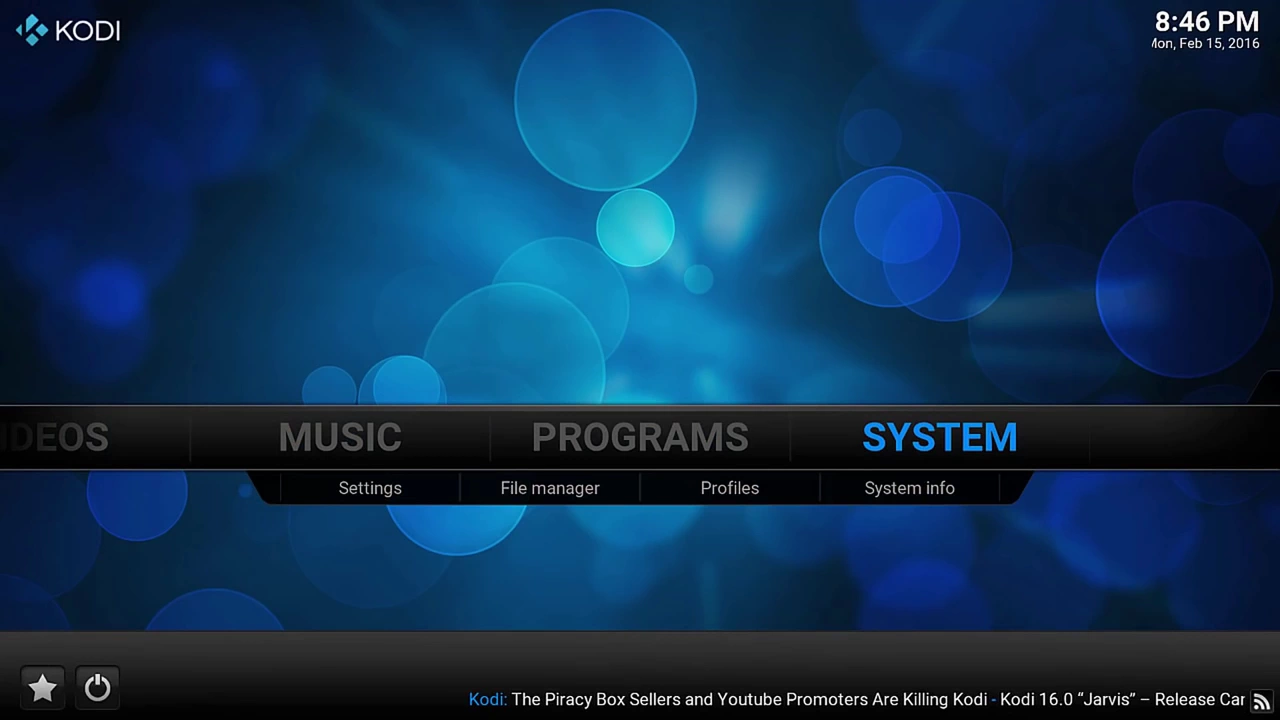Open the power shutdown menu icon
The height and width of the screenshot is (720, 1280).
[97, 687]
